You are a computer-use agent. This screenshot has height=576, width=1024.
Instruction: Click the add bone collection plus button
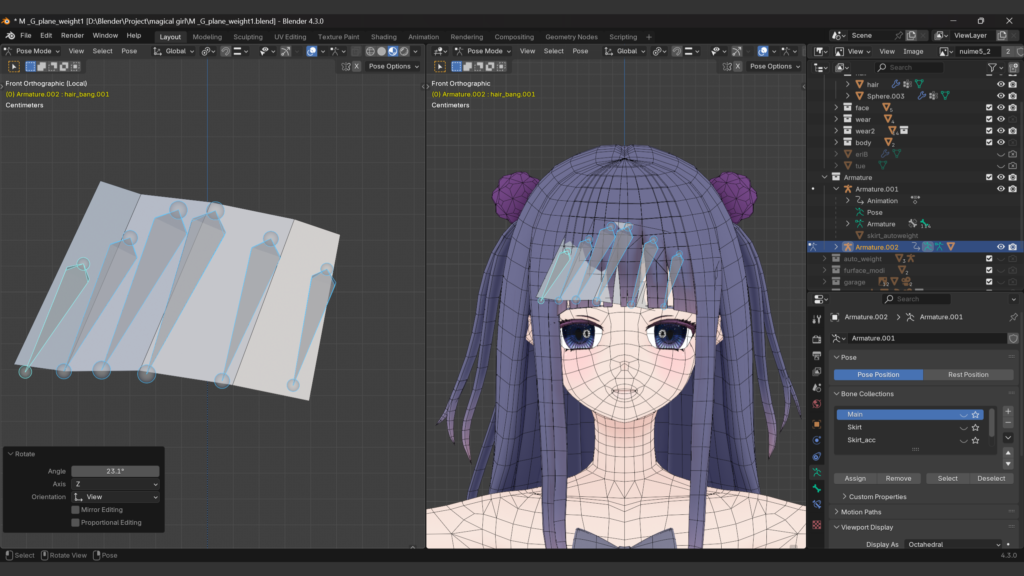[x=1007, y=412]
